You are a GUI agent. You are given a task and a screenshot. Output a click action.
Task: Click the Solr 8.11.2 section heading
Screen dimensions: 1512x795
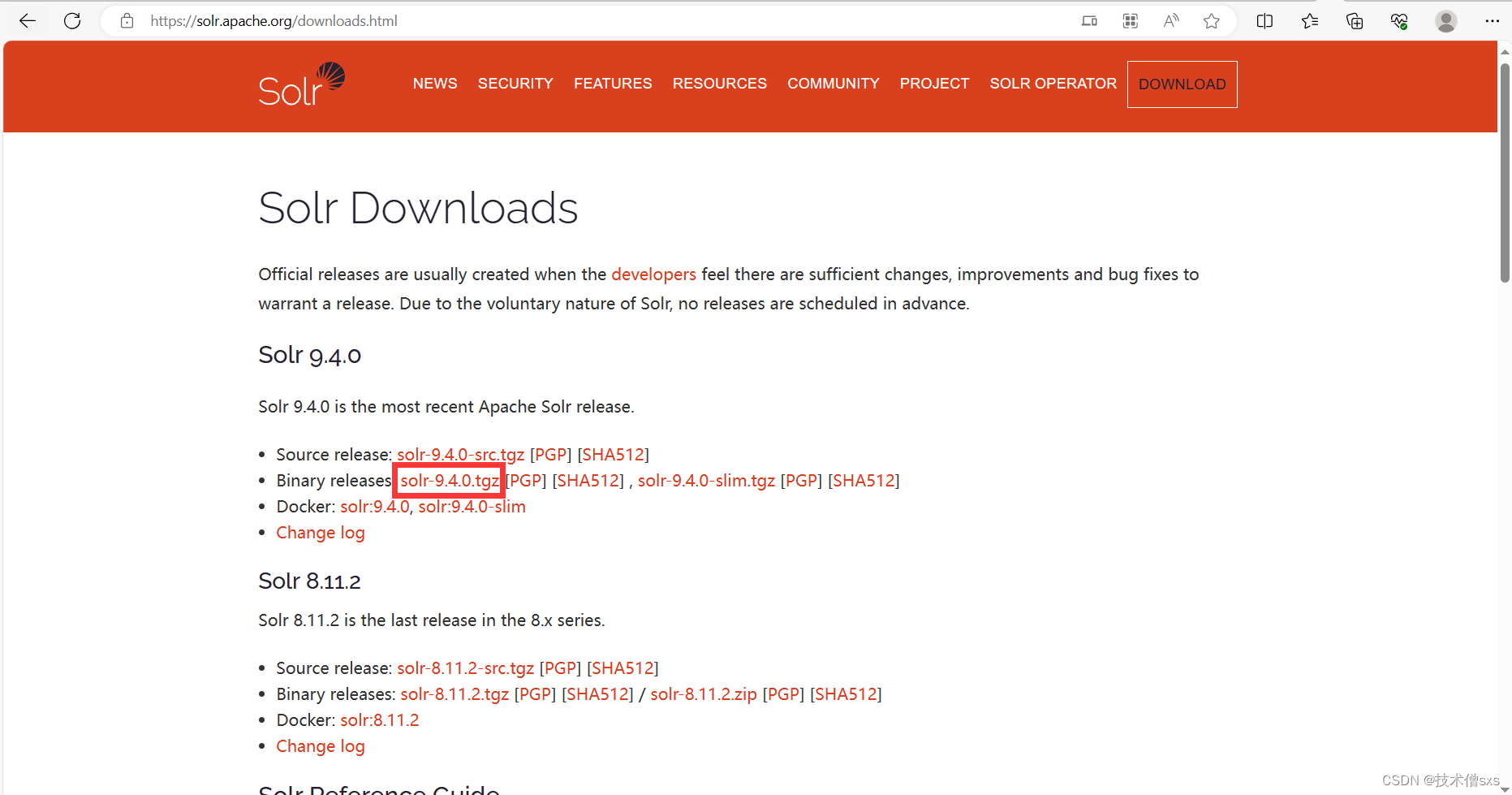(x=309, y=581)
